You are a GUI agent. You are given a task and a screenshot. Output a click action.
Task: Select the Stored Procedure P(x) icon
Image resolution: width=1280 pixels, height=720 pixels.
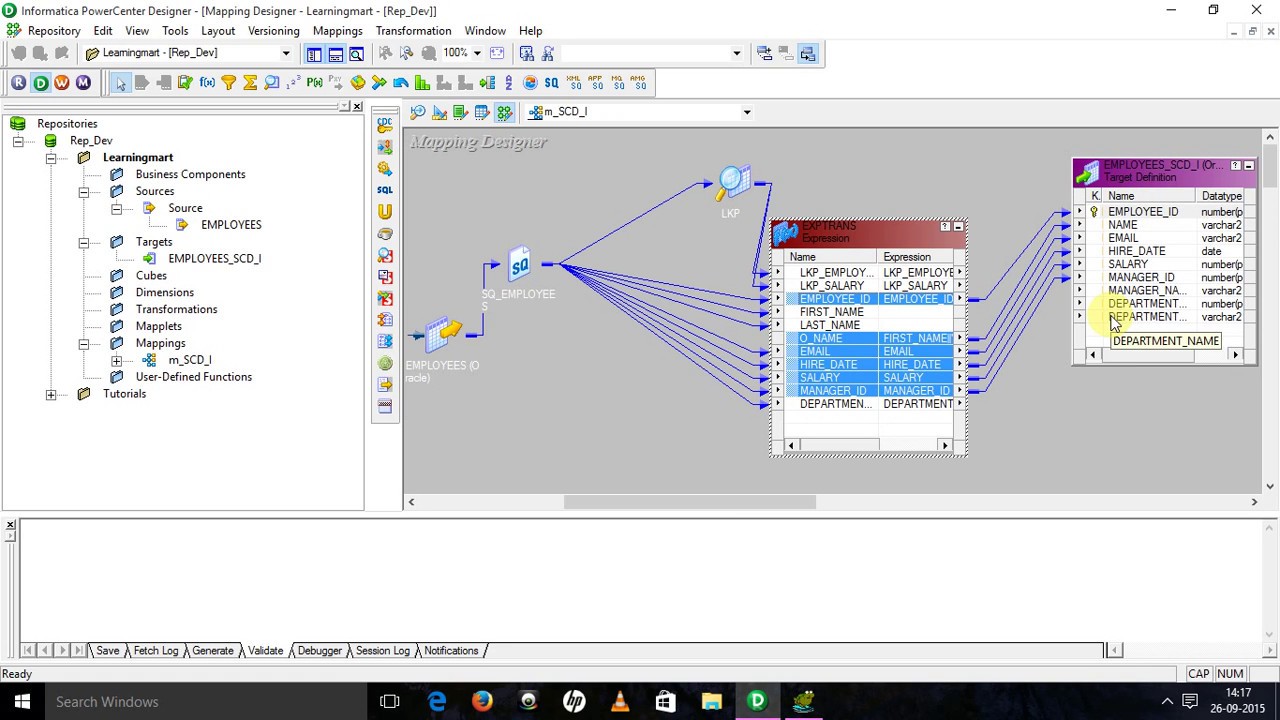(315, 83)
